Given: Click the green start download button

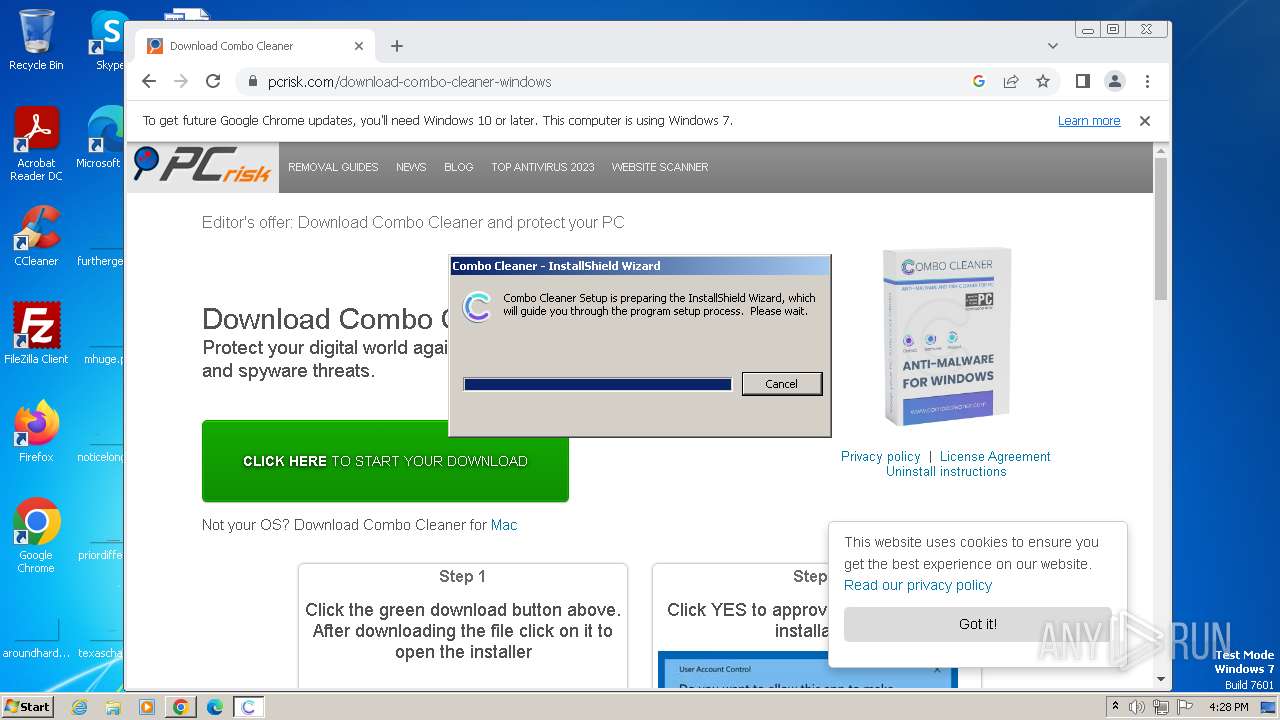Looking at the screenshot, I should [385, 461].
